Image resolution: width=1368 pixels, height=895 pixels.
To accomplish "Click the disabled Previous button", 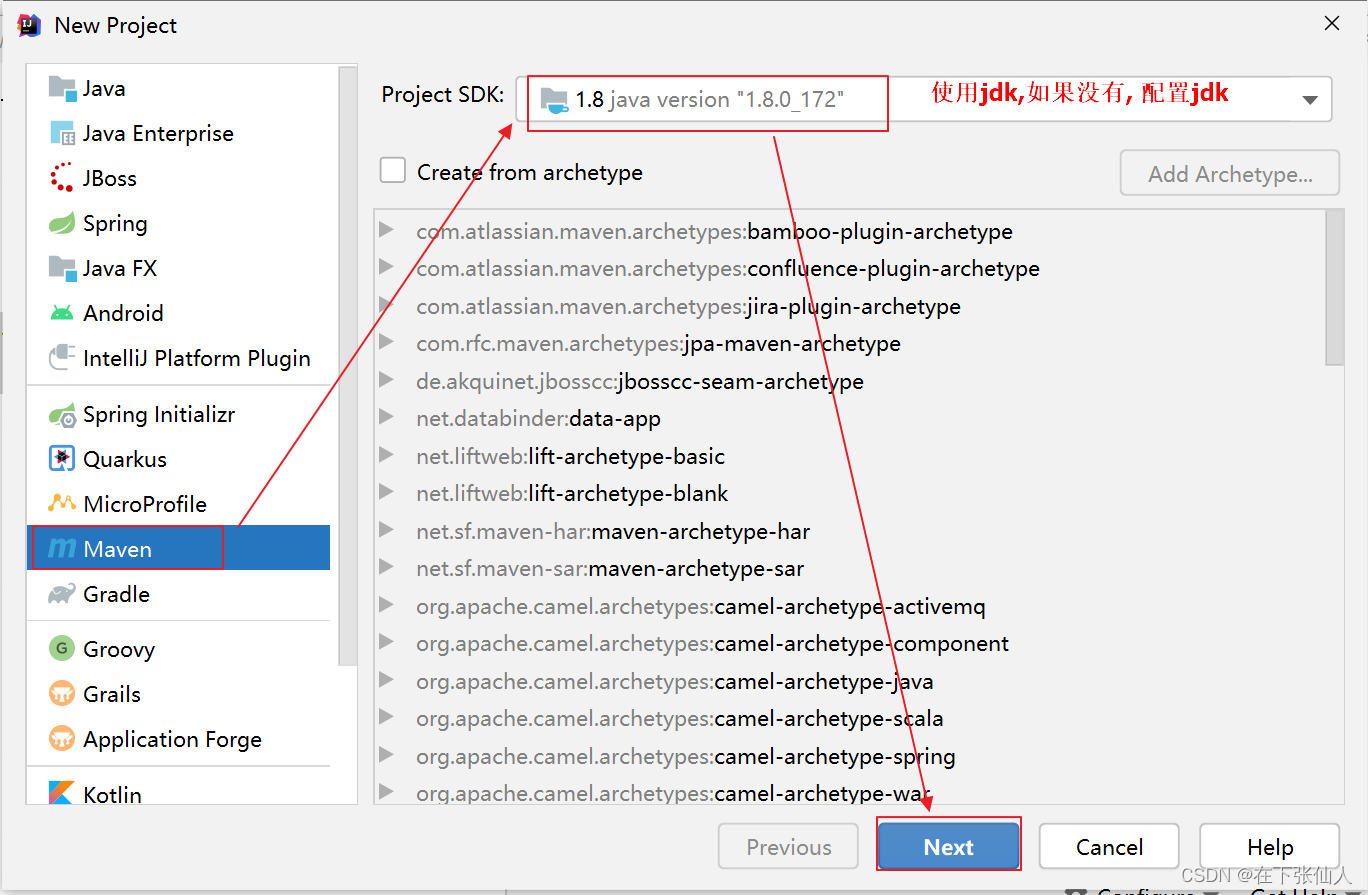I will coord(788,847).
